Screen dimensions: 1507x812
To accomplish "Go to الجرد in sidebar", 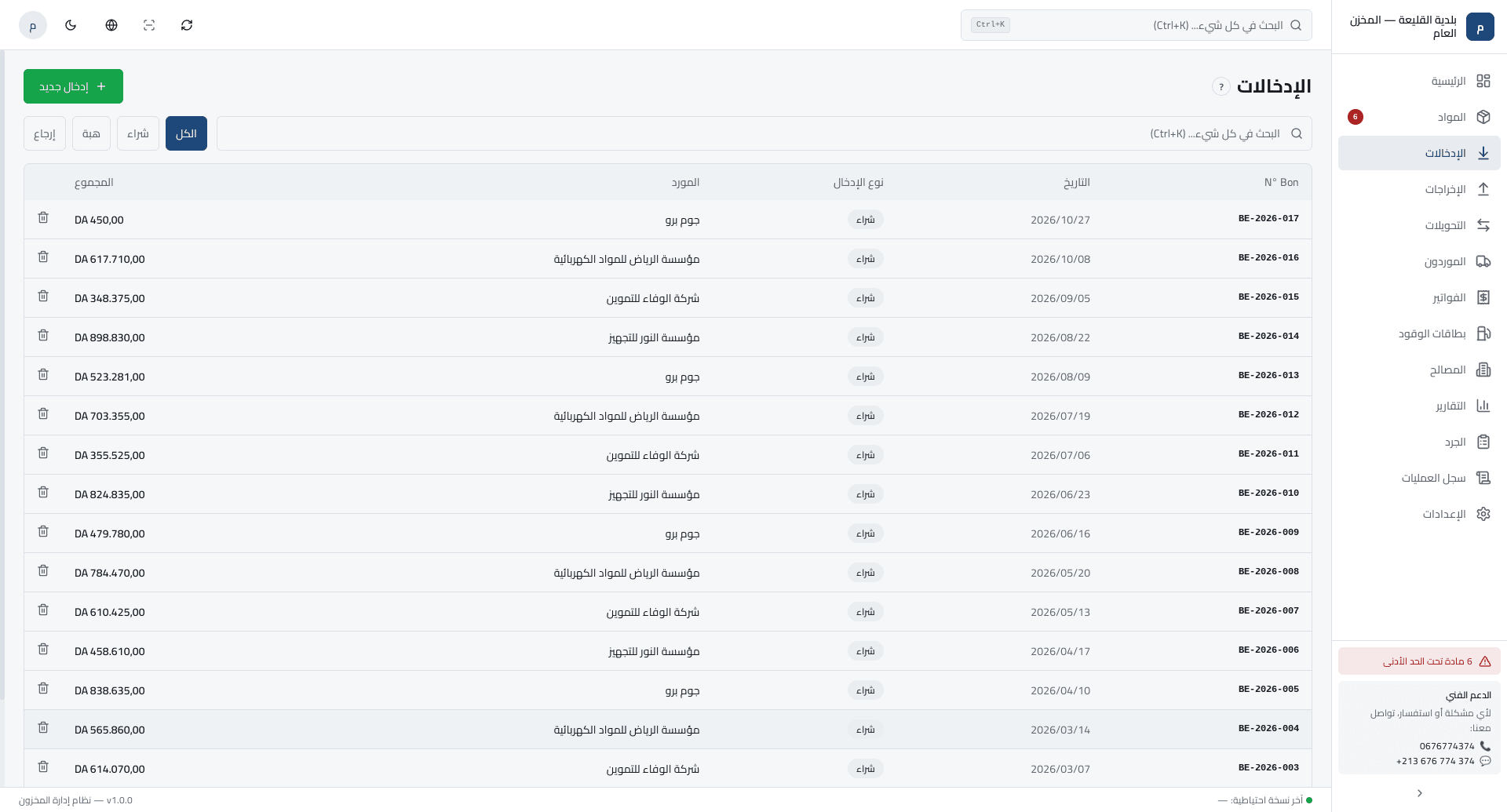I will (x=1419, y=442).
